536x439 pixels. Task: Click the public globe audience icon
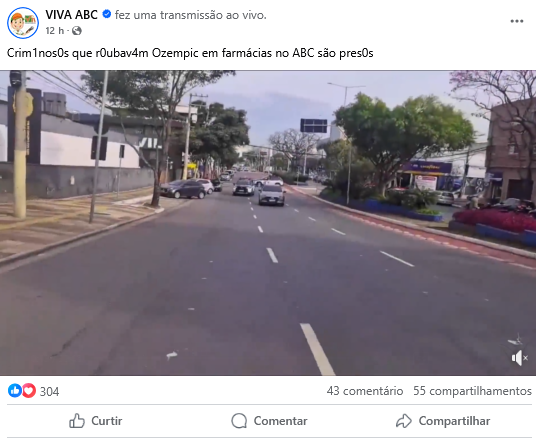click(x=77, y=31)
